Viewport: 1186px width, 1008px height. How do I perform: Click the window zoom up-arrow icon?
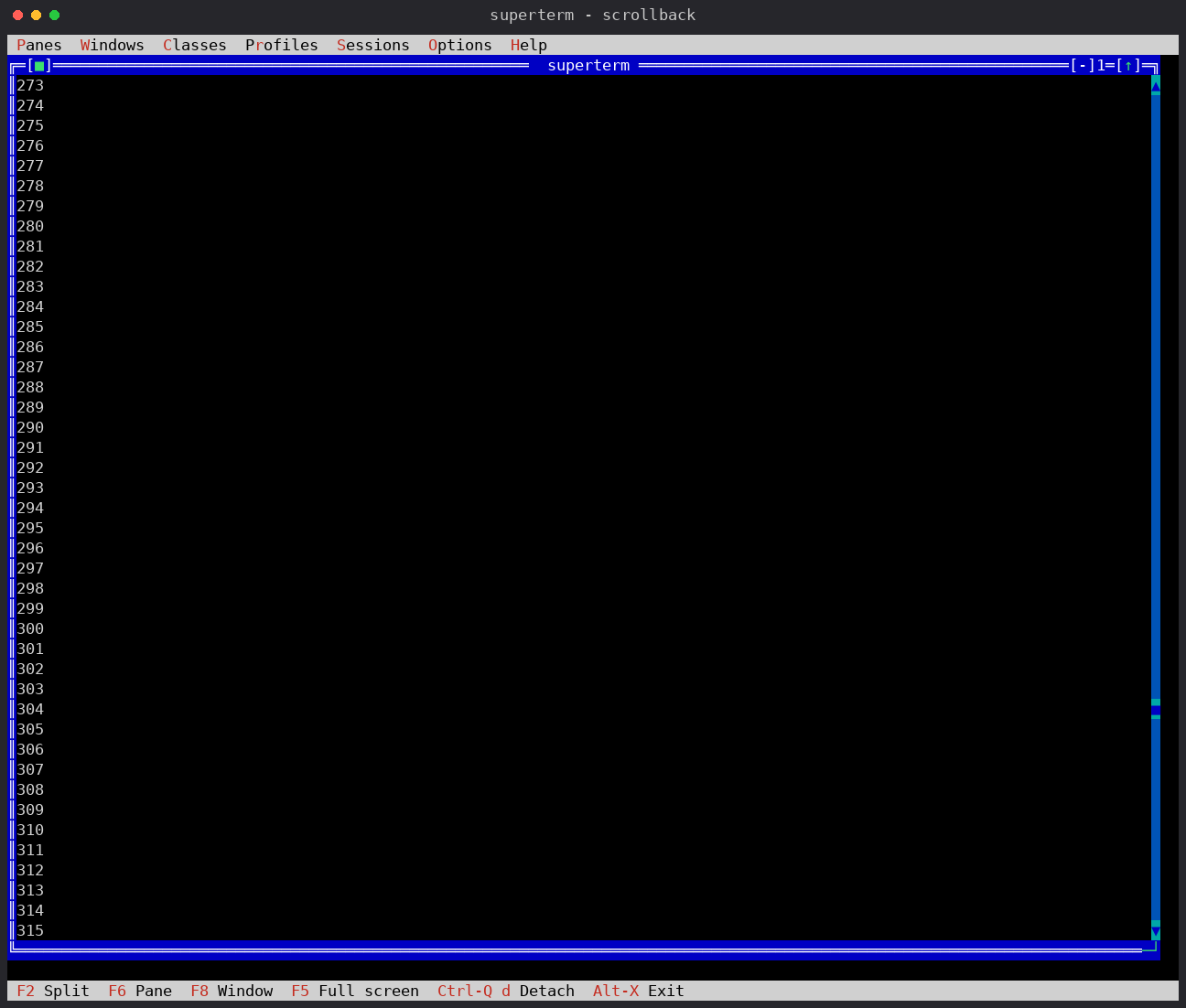[x=1128, y=66]
